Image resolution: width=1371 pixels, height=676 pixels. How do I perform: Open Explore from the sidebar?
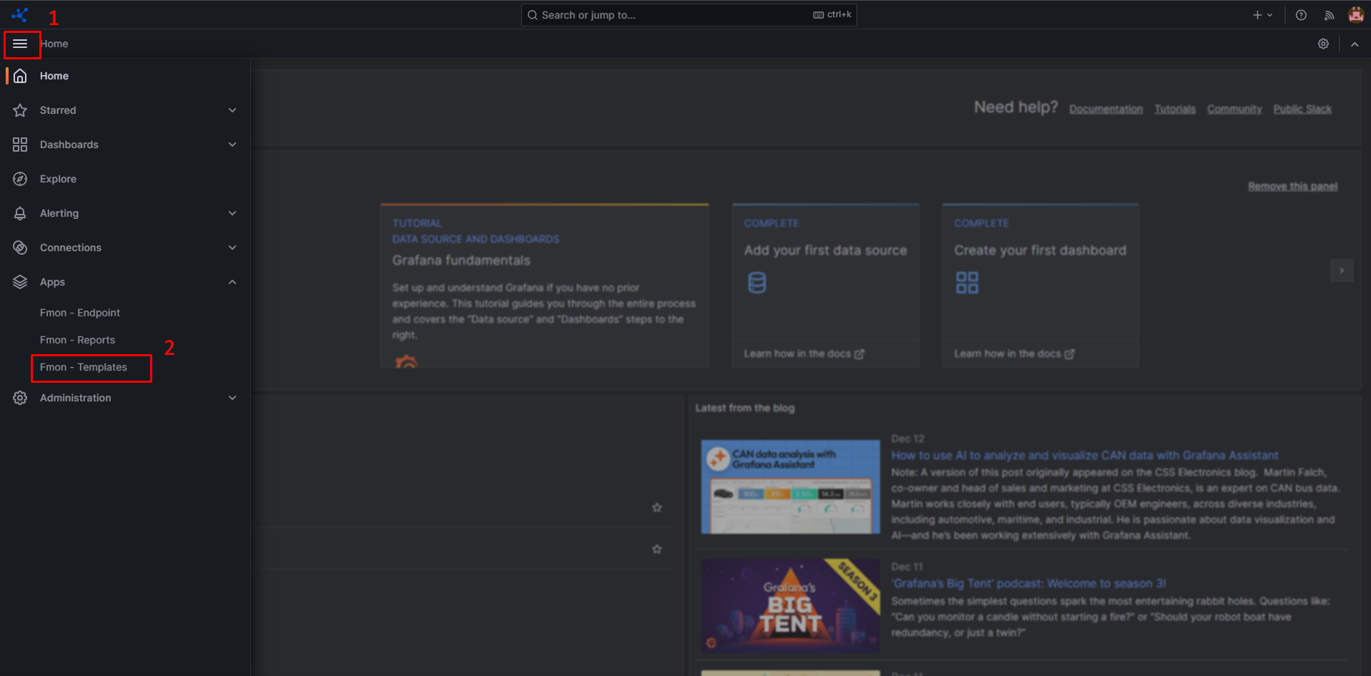[x=58, y=179]
